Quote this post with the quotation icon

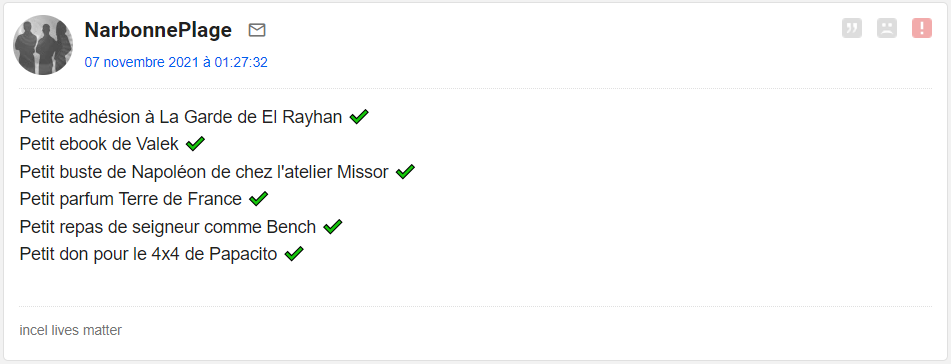click(x=852, y=28)
